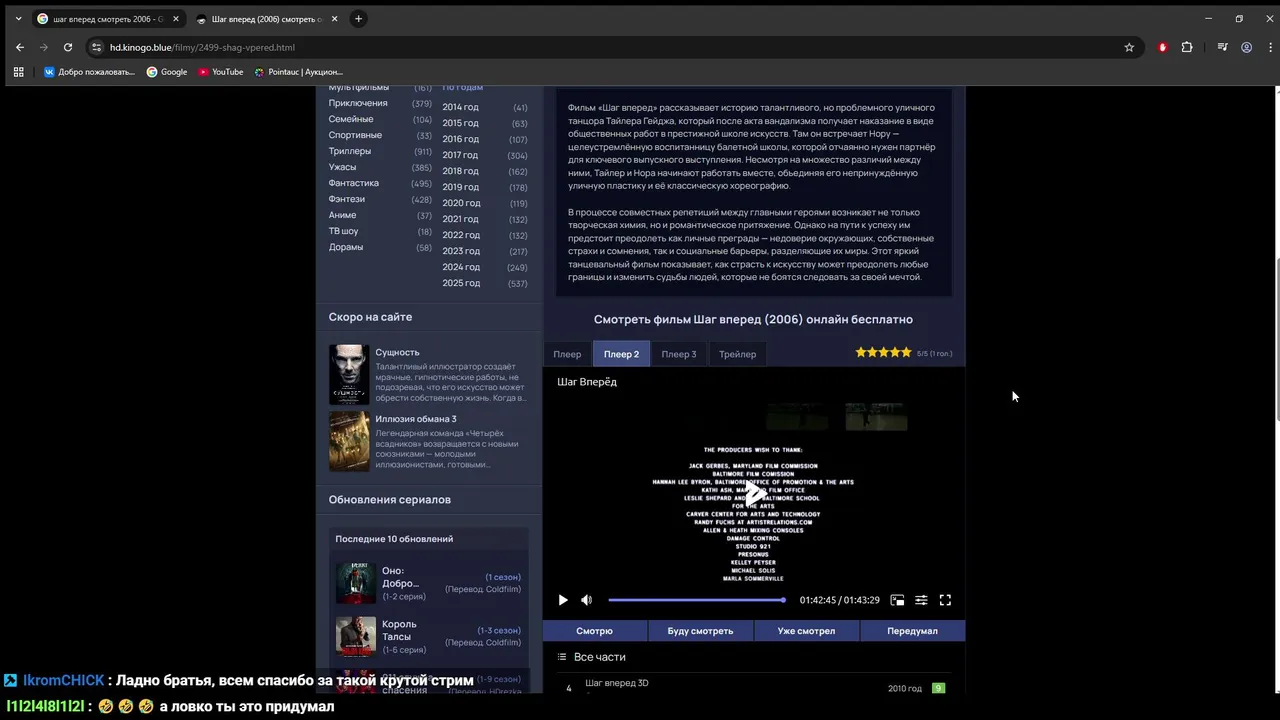Select the 'Трейлер' tab
The height and width of the screenshot is (720, 1280).
[x=738, y=354]
